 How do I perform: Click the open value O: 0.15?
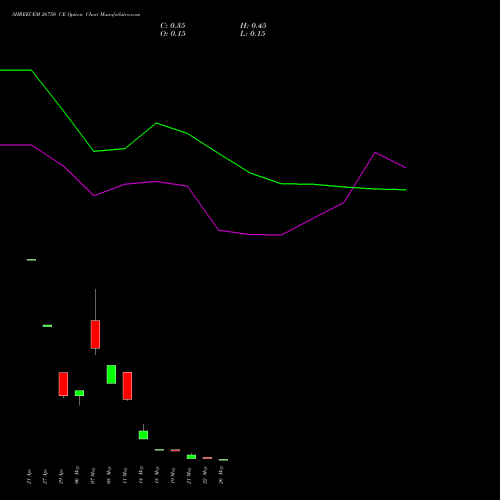(173, 34)
